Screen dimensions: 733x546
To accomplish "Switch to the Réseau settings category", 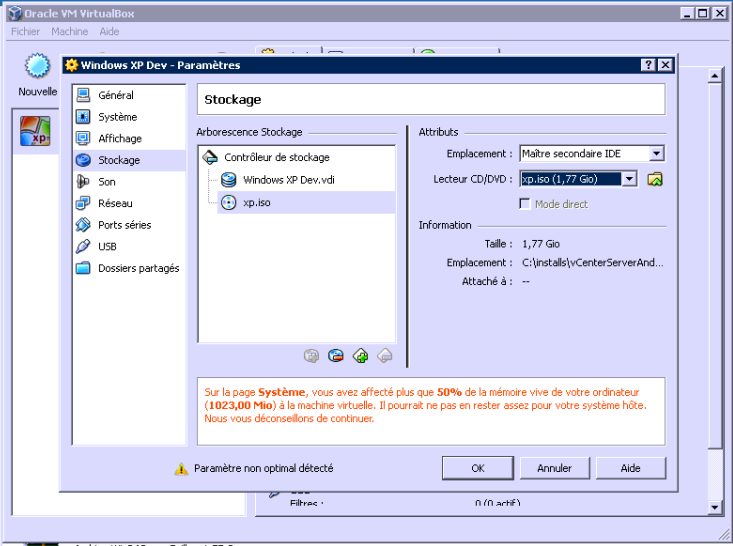I will [114, 203].
